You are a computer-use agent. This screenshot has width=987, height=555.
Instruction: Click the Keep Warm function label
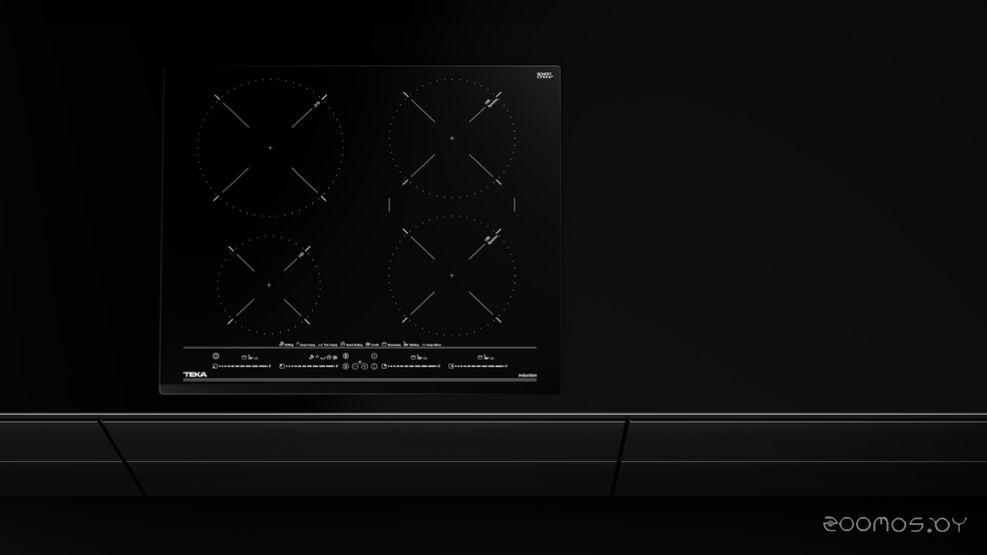tap(432, 345)
